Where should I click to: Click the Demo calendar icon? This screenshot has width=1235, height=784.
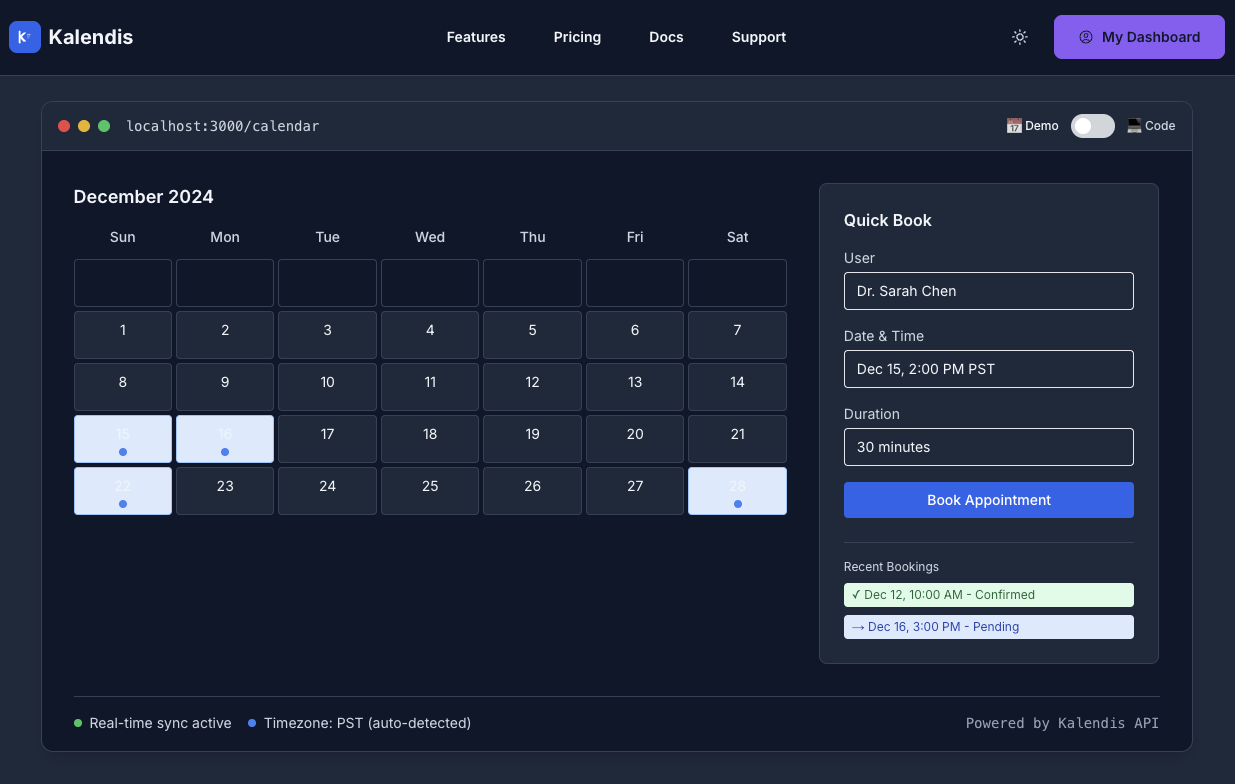pyautogui.click(x=1014, y=125)
